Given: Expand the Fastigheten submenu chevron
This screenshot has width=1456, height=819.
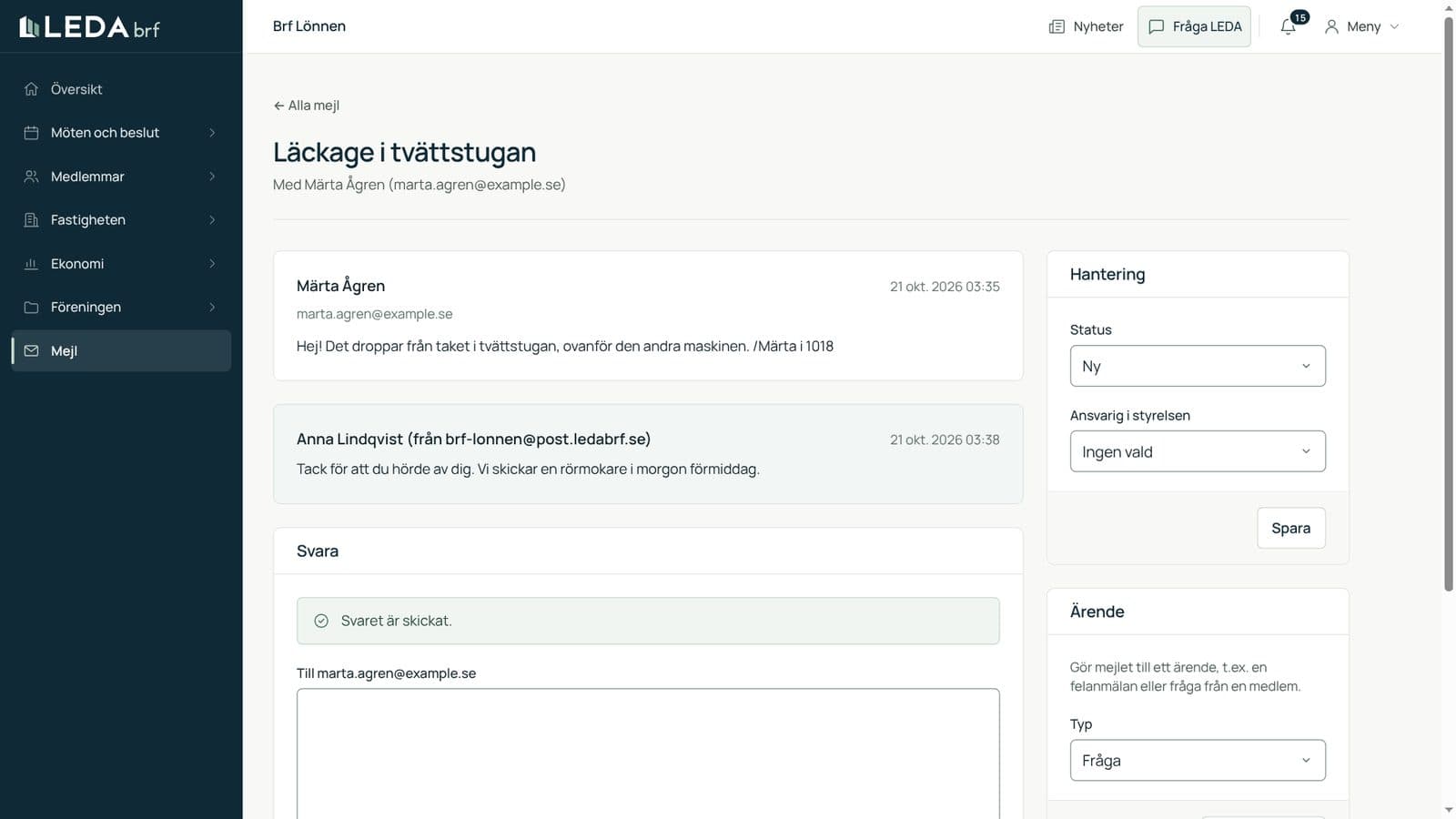Looking at the screenshot, I should pos(212,220).
